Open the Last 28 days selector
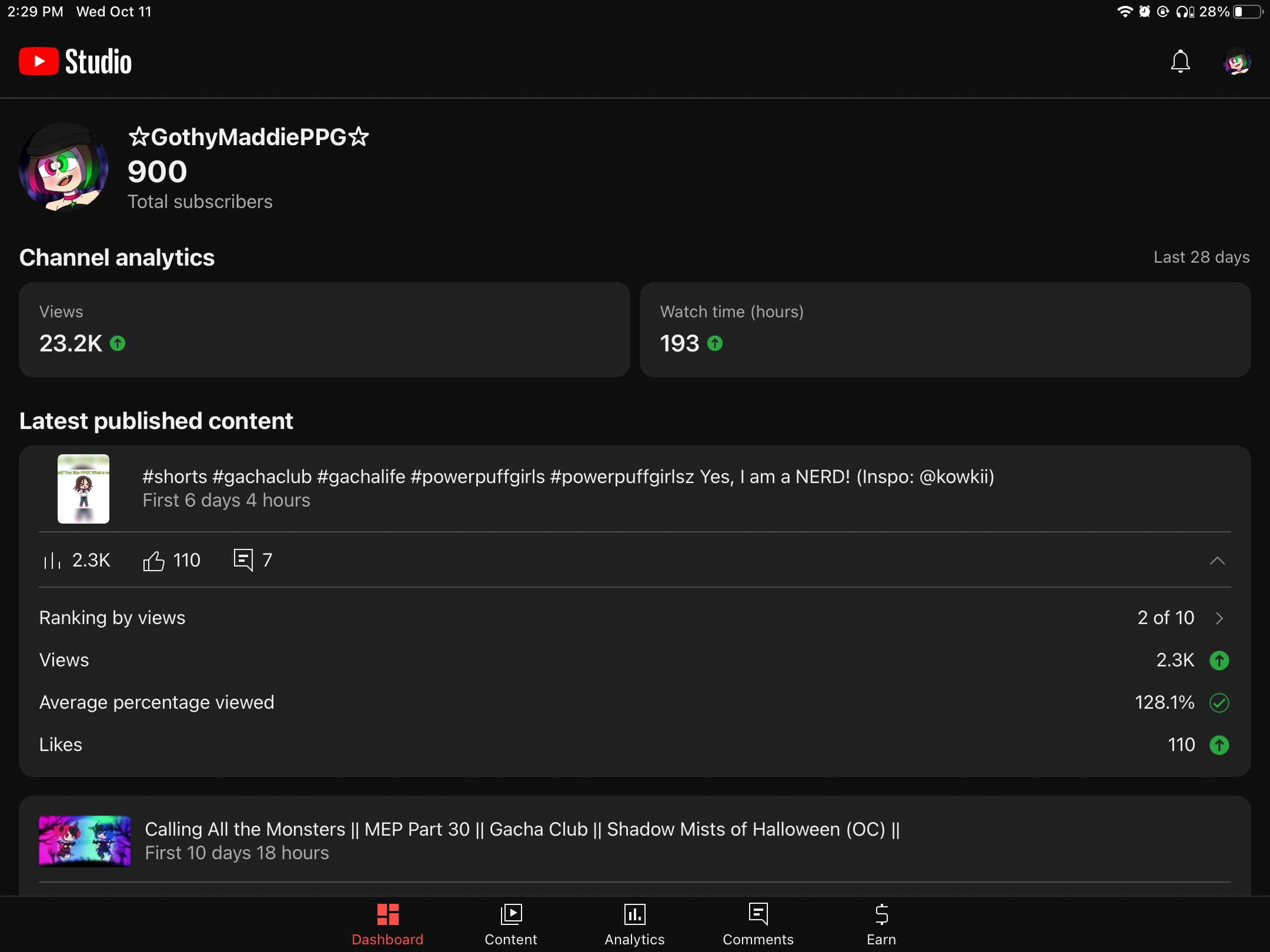 point(1201,257)
